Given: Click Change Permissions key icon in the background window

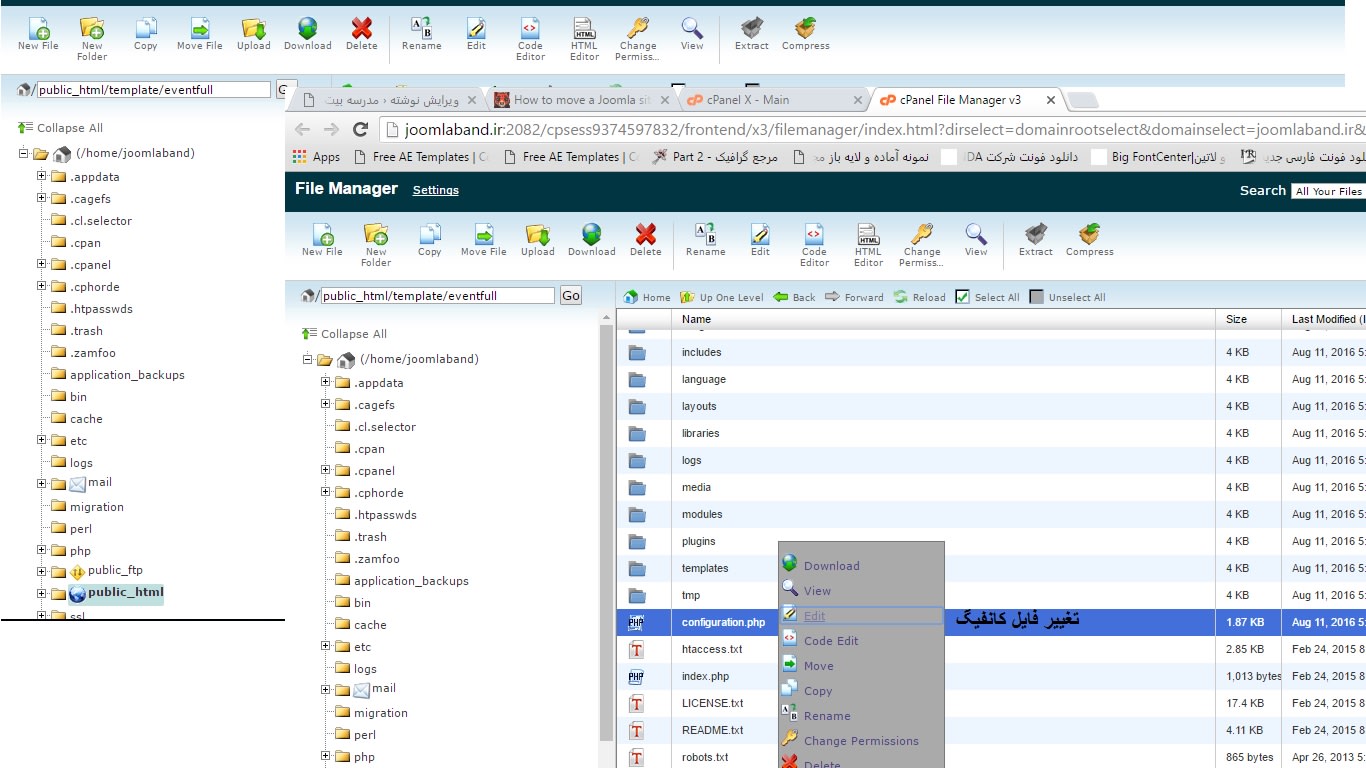Looking at the screenshot, I should tap(638, 28).
